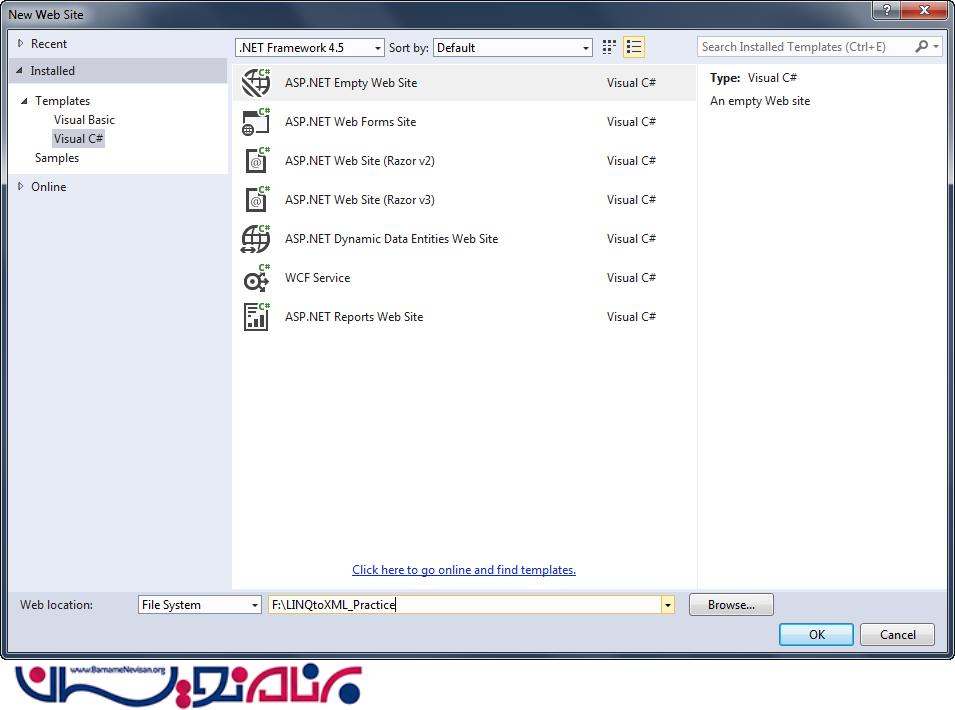Select the Installed category label
This screenshot has width=955, height=710.
click(x=52, y=71)
